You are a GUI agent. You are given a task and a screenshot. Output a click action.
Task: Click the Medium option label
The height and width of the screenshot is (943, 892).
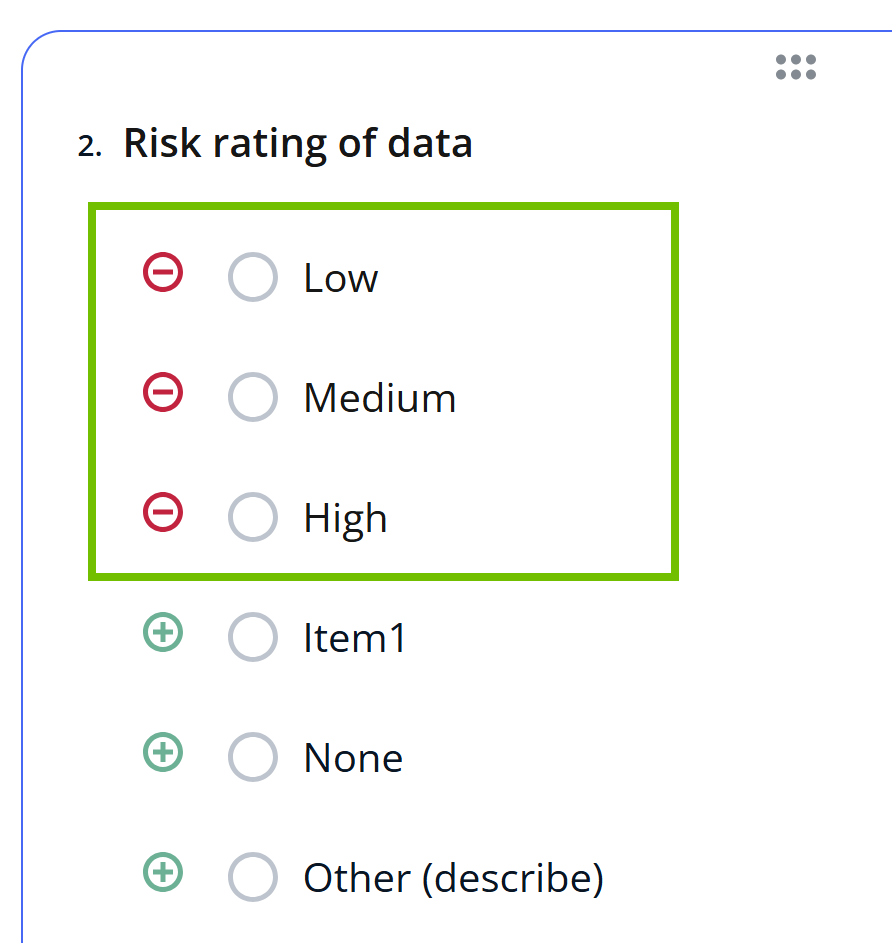click(x=379, y=397)
